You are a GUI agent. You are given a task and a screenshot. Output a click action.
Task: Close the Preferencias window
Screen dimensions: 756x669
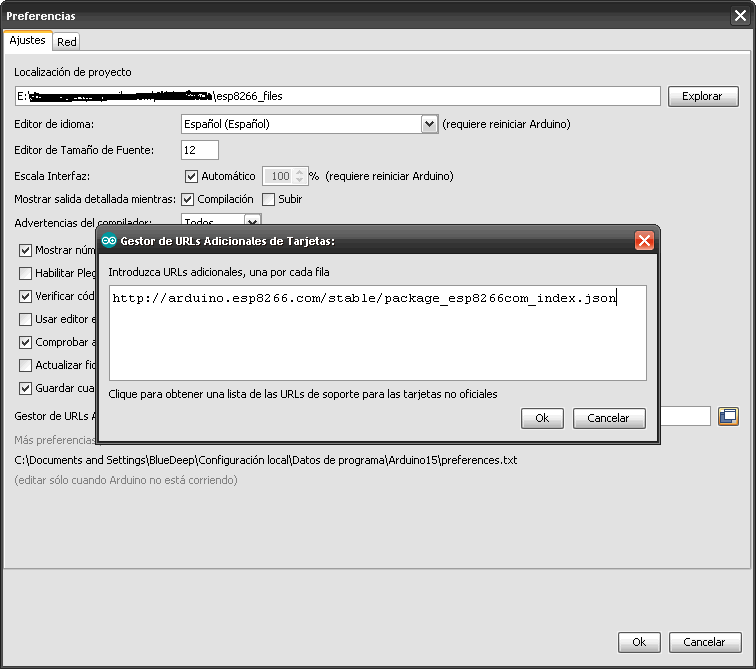pos(740,16)
